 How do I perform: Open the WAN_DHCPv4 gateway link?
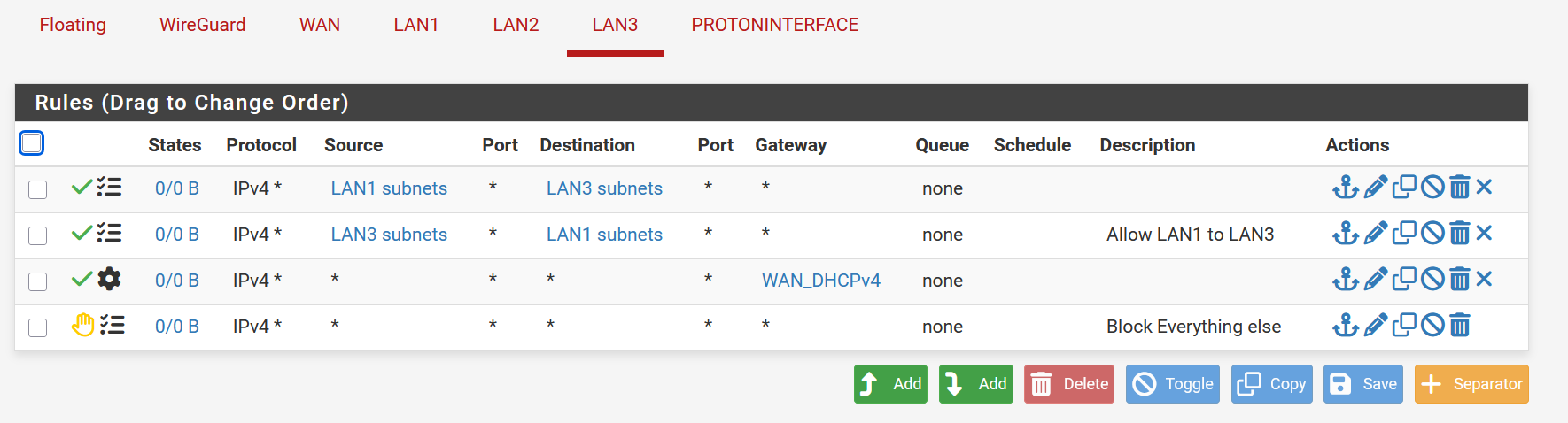[x=820, y=281]
